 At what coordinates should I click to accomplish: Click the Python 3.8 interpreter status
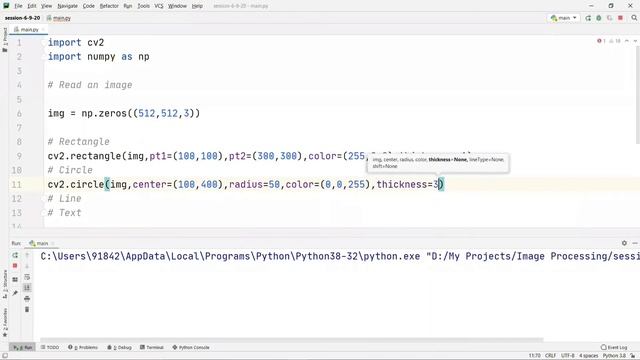(614, 356)
